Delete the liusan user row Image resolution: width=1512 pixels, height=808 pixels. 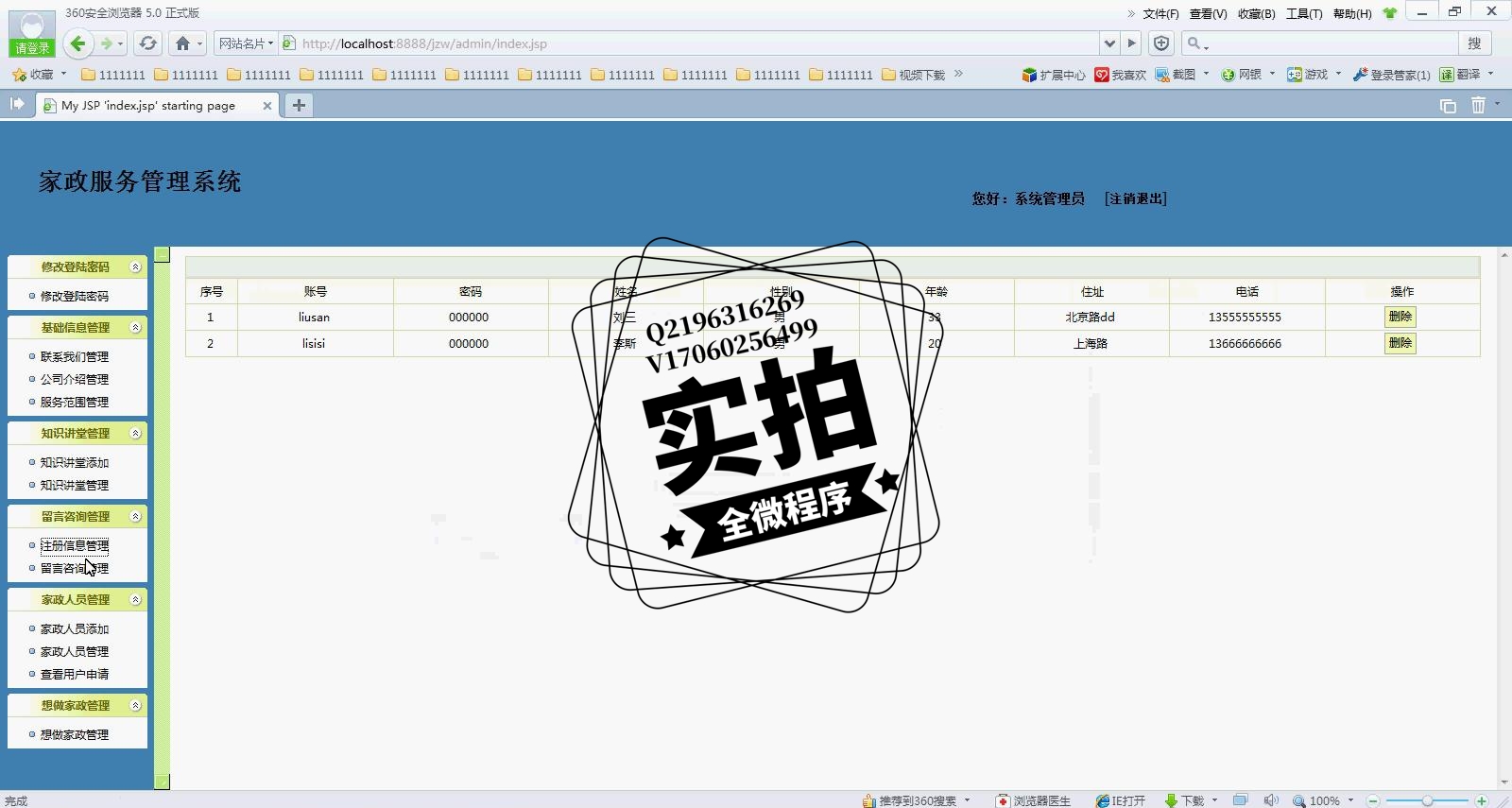(x=1400, y=317)
